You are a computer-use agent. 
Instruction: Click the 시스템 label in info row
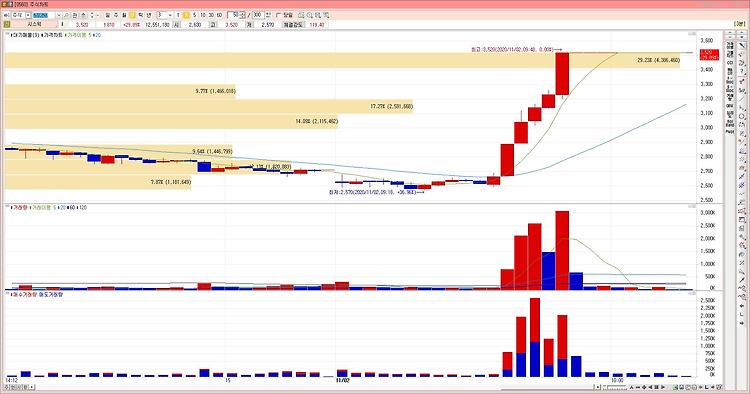pyautogui.click(x=35, y=24)
